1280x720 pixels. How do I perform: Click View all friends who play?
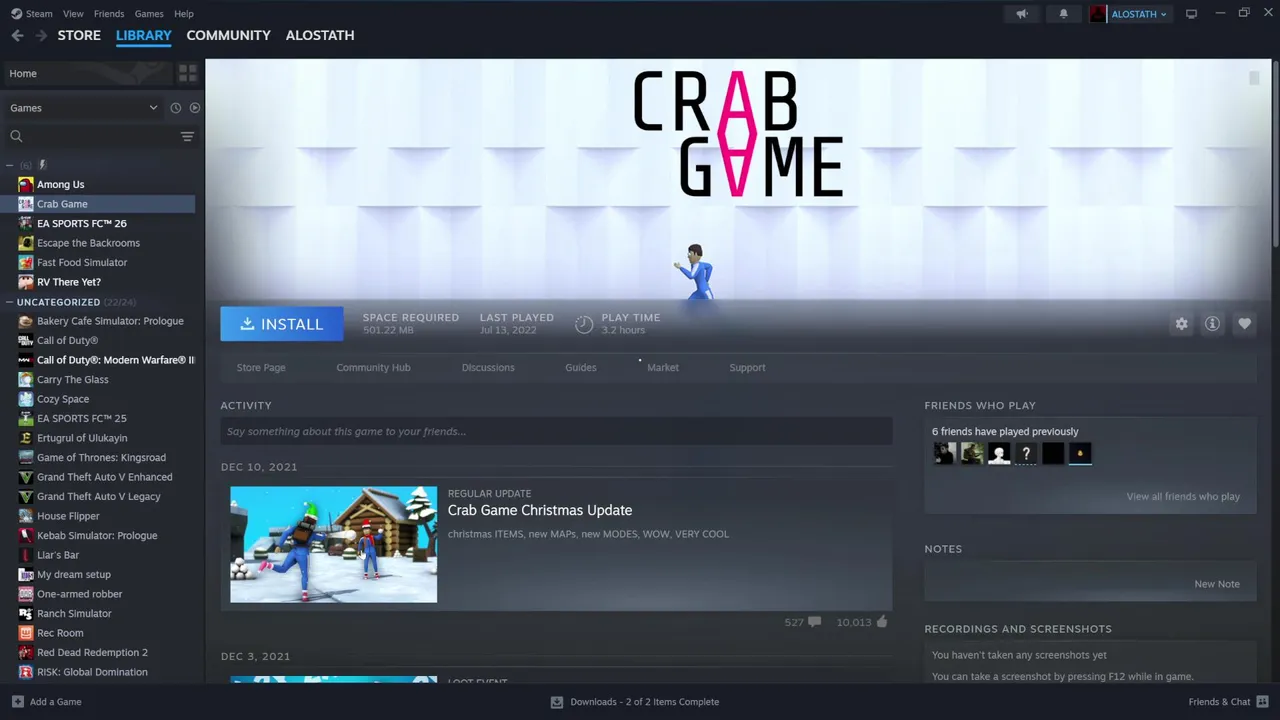pos(1183,497)
